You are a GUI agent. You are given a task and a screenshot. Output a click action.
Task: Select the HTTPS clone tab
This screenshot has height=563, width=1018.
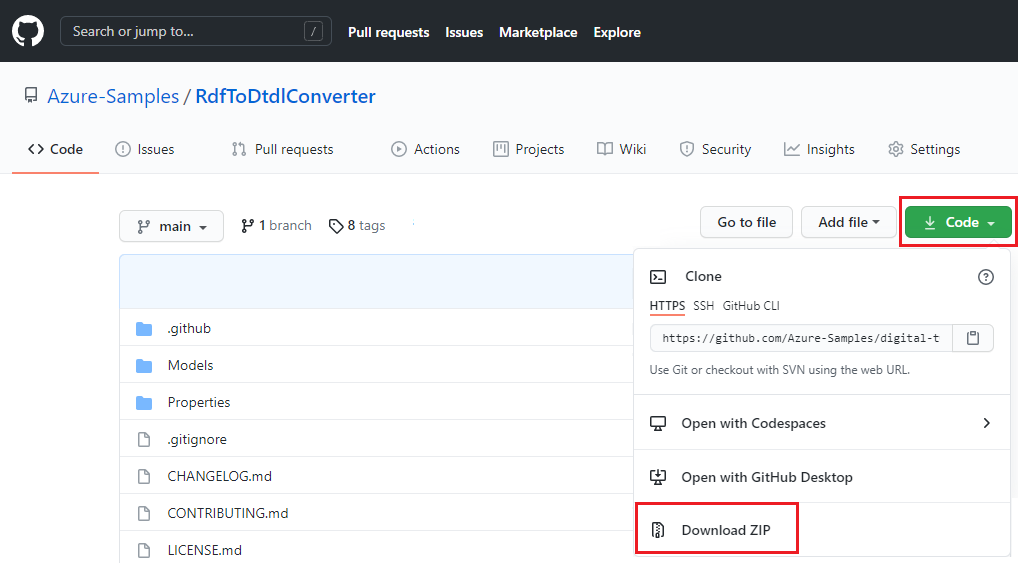[x=667, y=306]
